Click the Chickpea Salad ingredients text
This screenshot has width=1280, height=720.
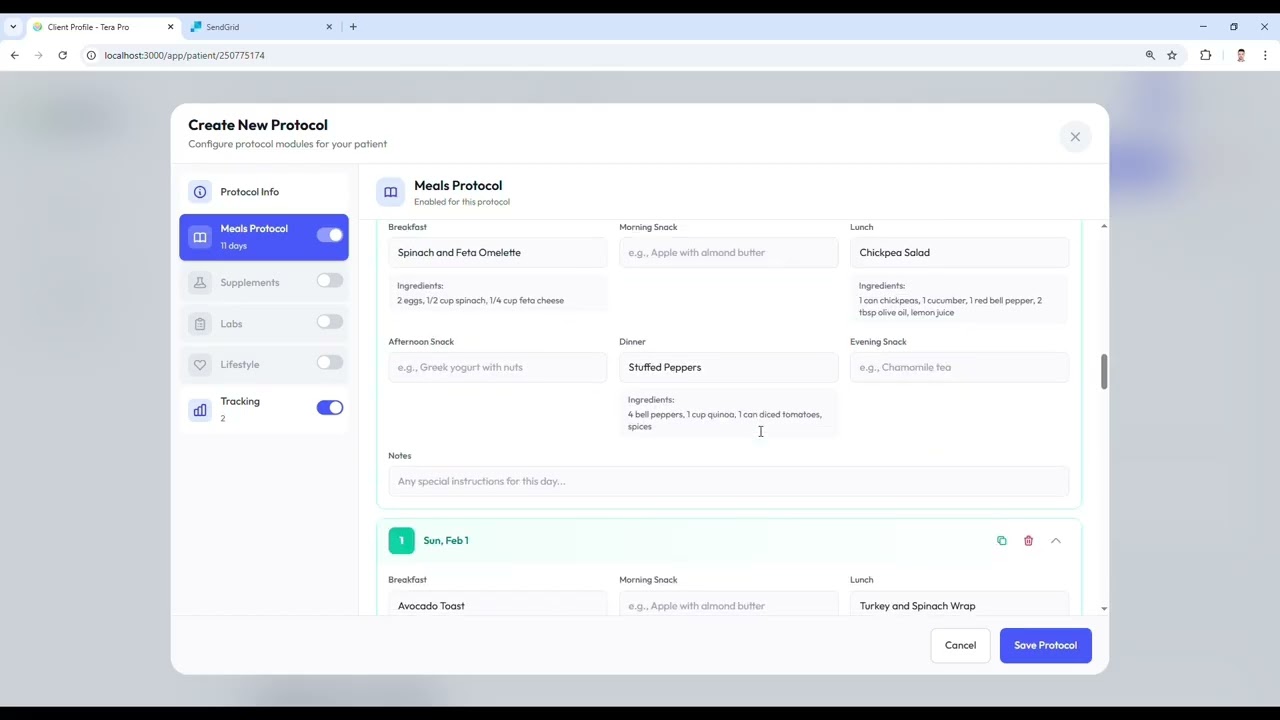pyautogui.click(x=950, y=306)
